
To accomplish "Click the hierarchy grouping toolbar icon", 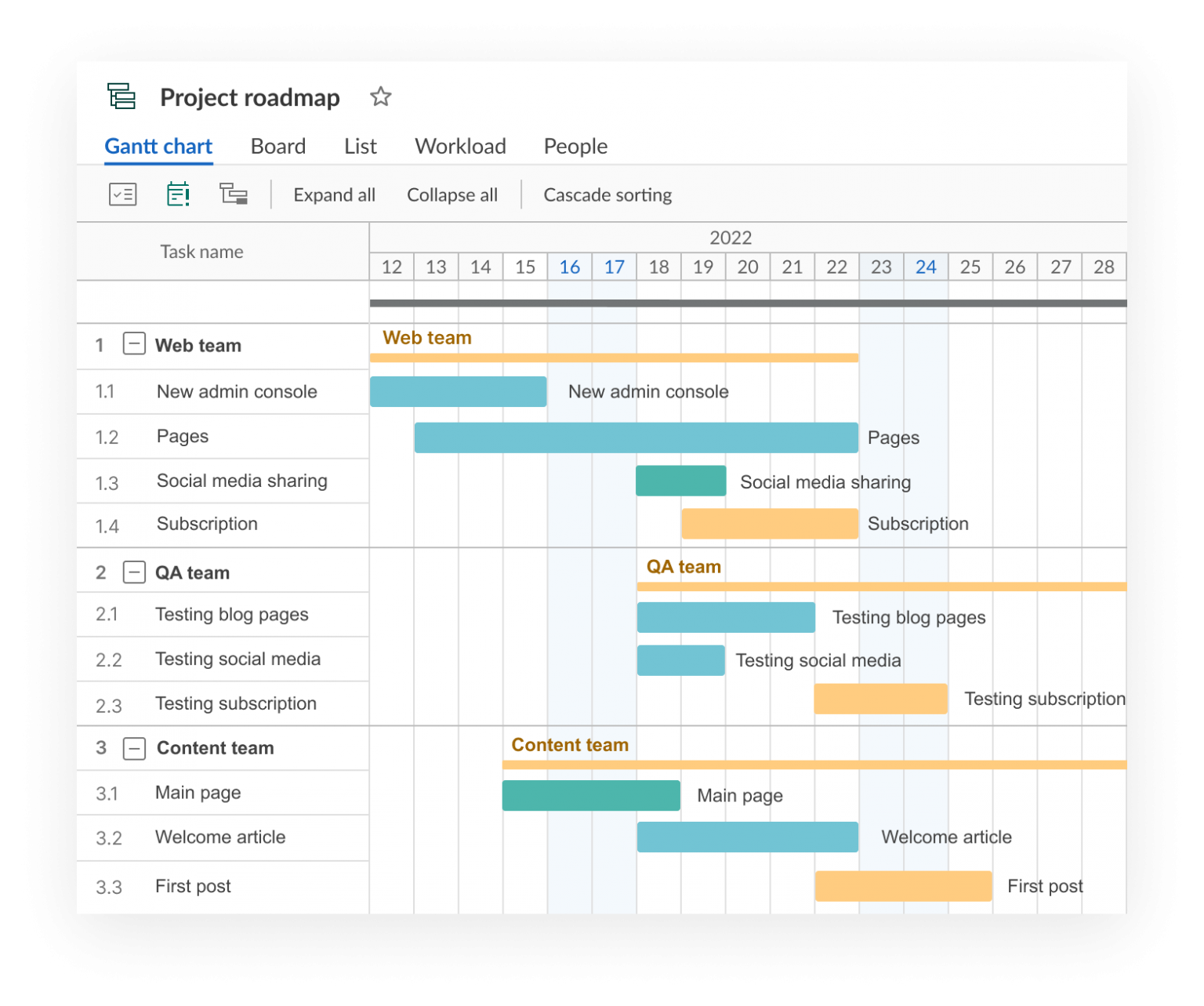I will [234, 194].
